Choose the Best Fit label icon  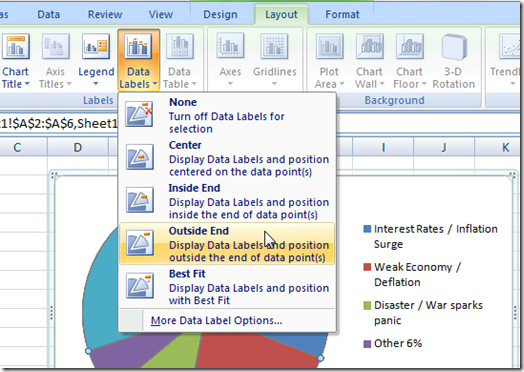[x=139, y=286]
